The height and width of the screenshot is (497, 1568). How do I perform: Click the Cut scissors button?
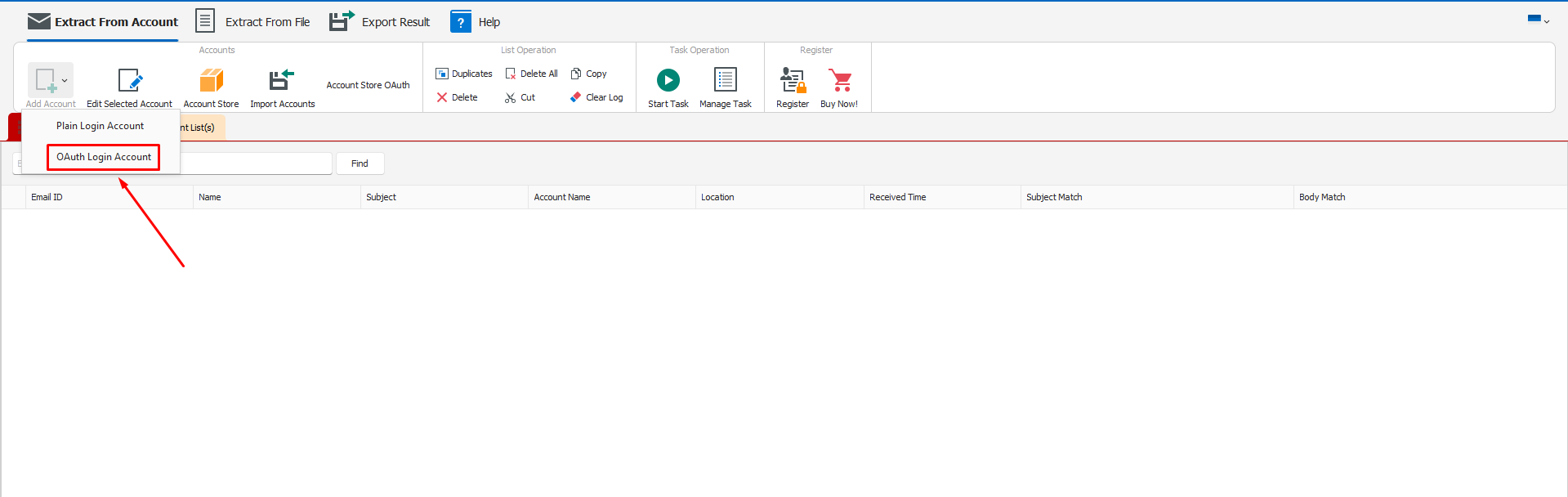tap(520, 97)
